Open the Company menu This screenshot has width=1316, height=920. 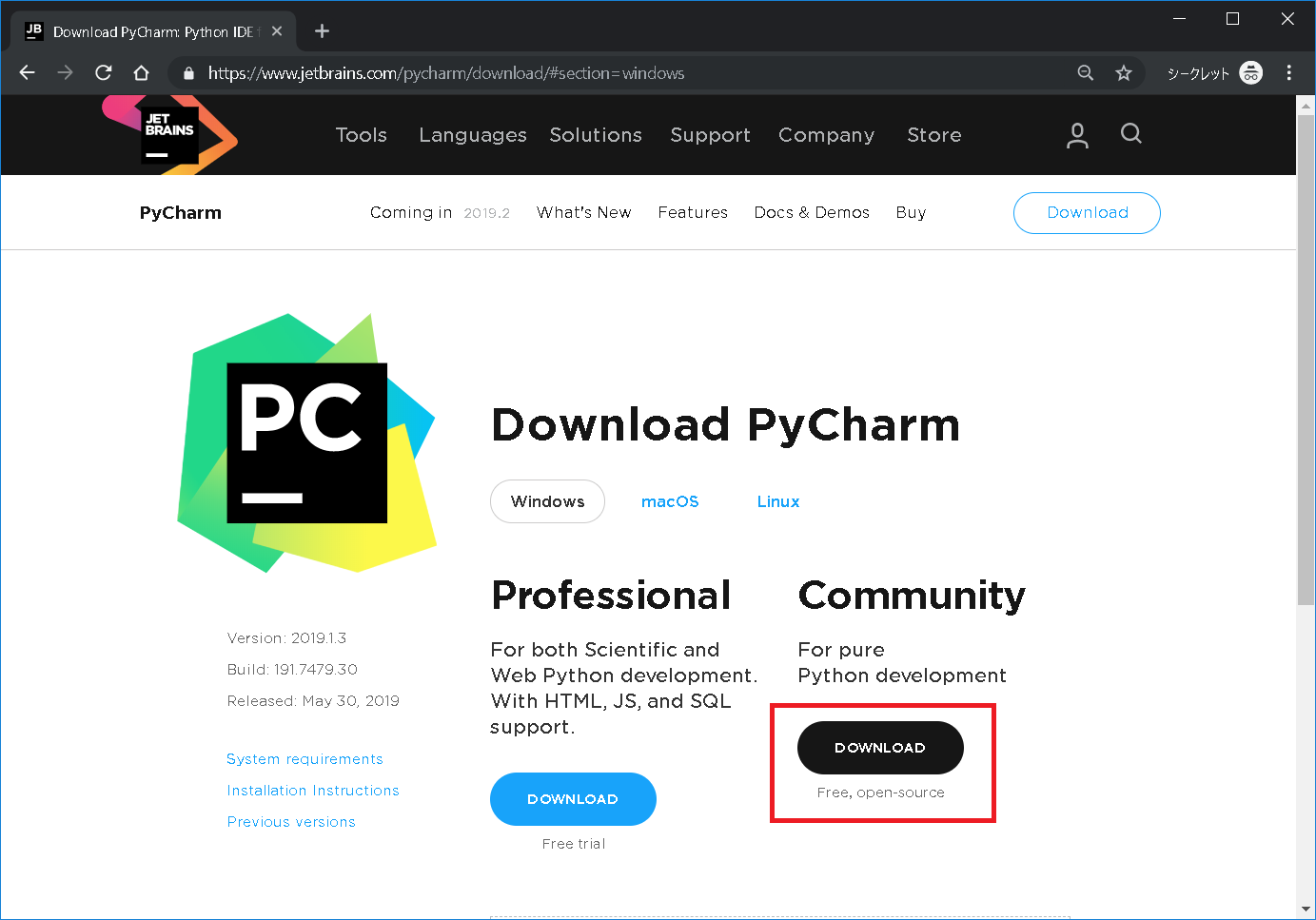click(826, 135)
